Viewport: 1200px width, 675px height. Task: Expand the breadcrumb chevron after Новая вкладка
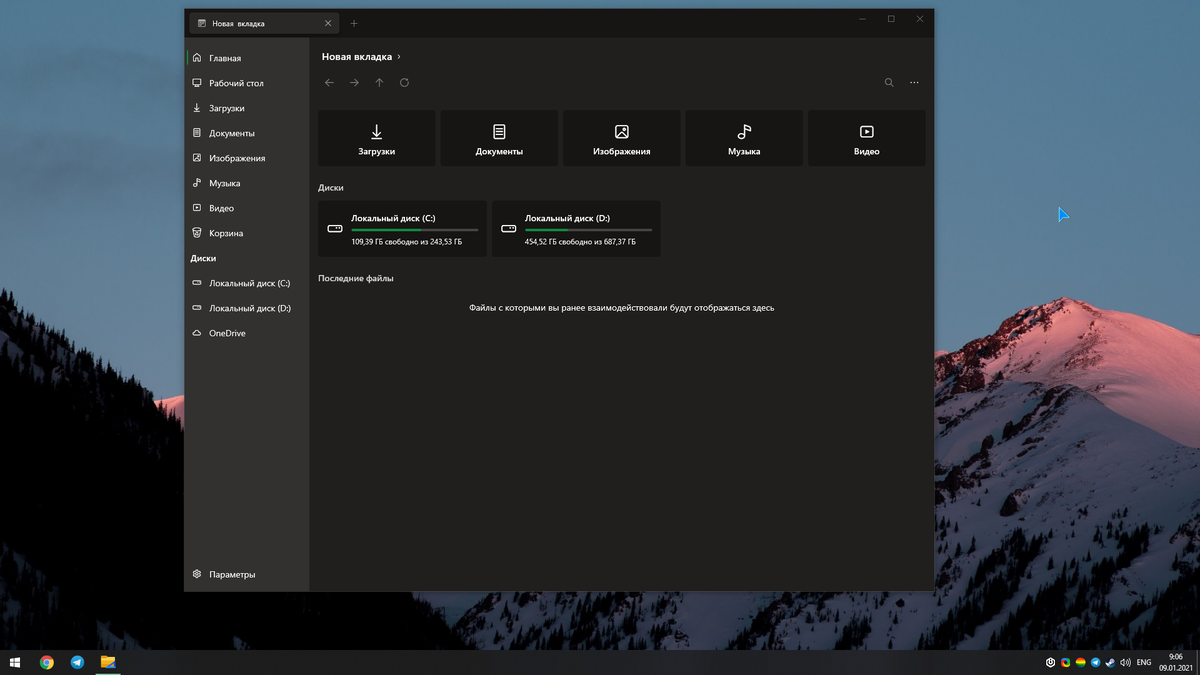click(x=399, y=57)
